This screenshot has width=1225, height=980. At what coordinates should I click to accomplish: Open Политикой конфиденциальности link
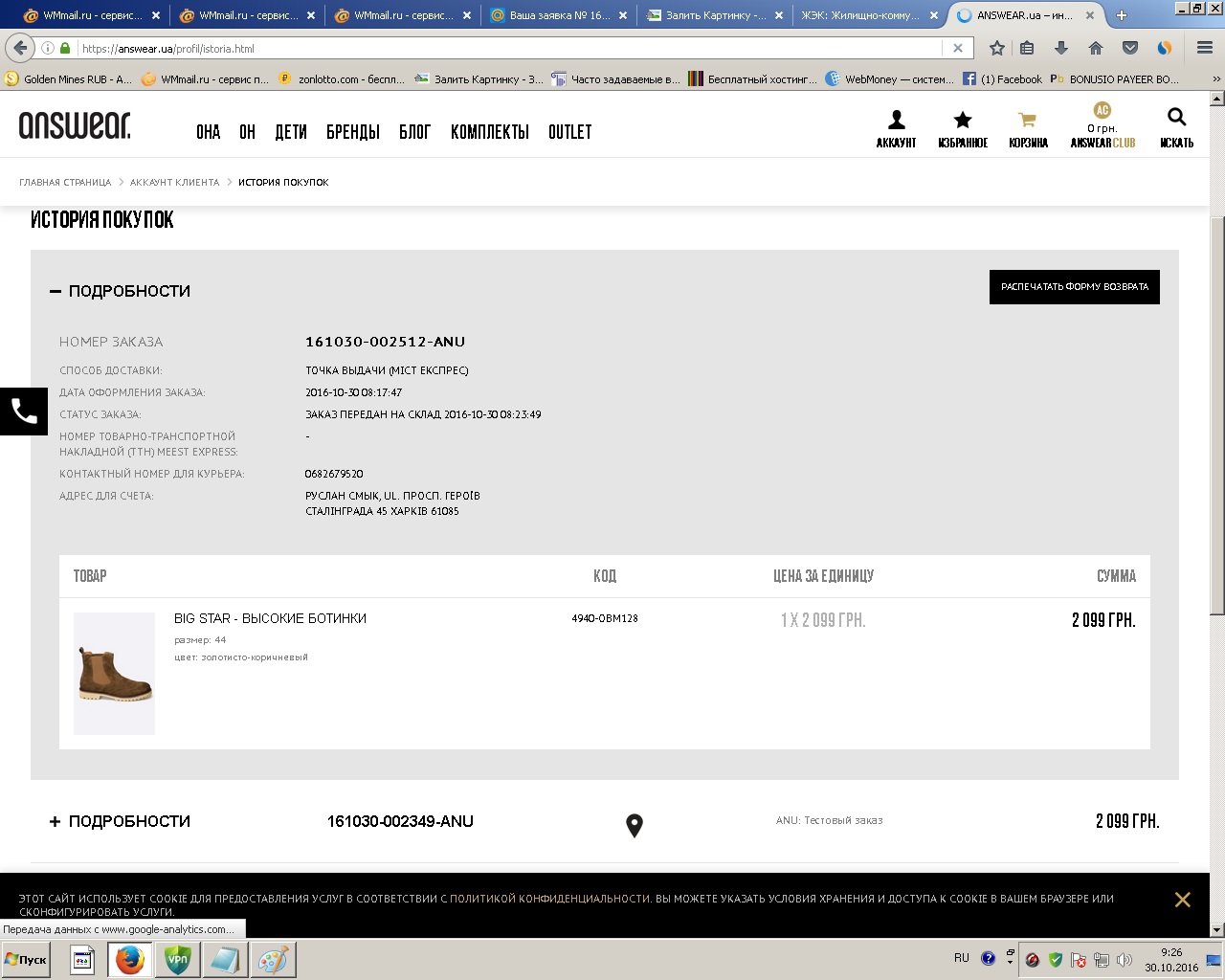[550, 899]
